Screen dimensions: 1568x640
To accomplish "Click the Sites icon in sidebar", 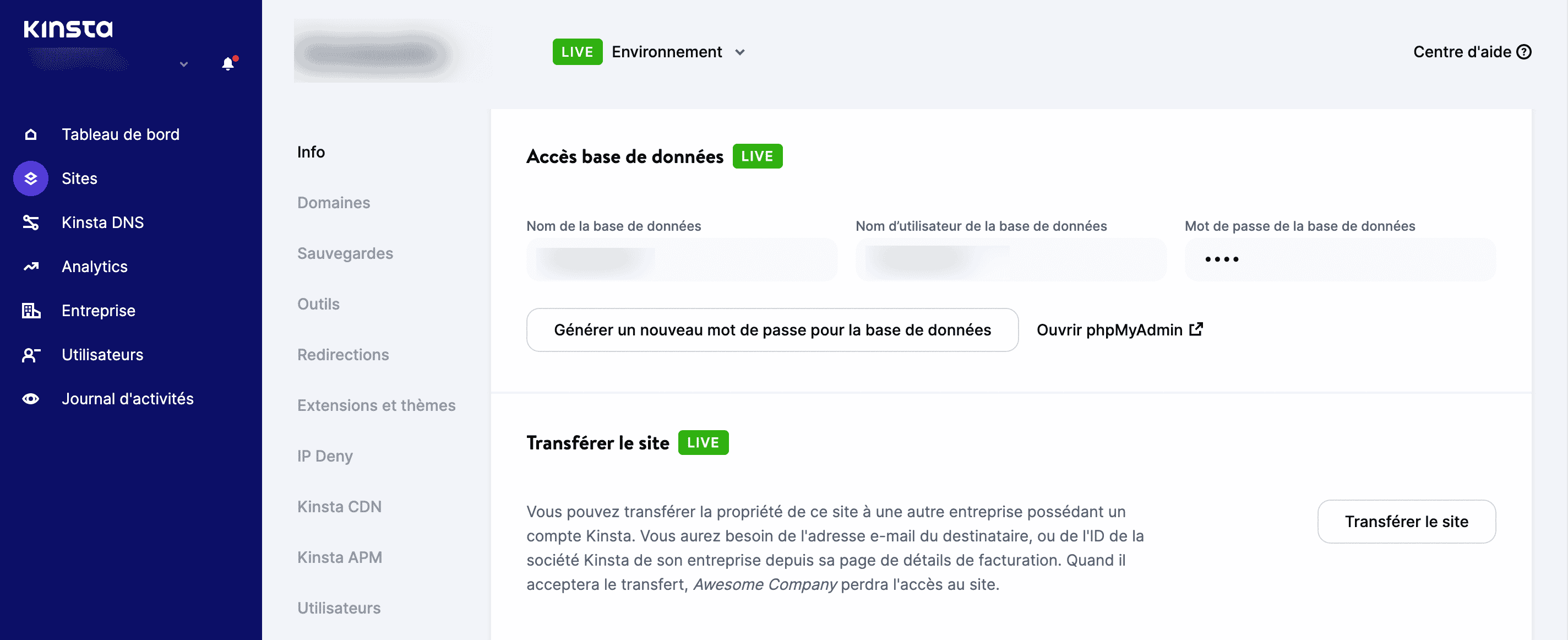I will pos(30,178).
